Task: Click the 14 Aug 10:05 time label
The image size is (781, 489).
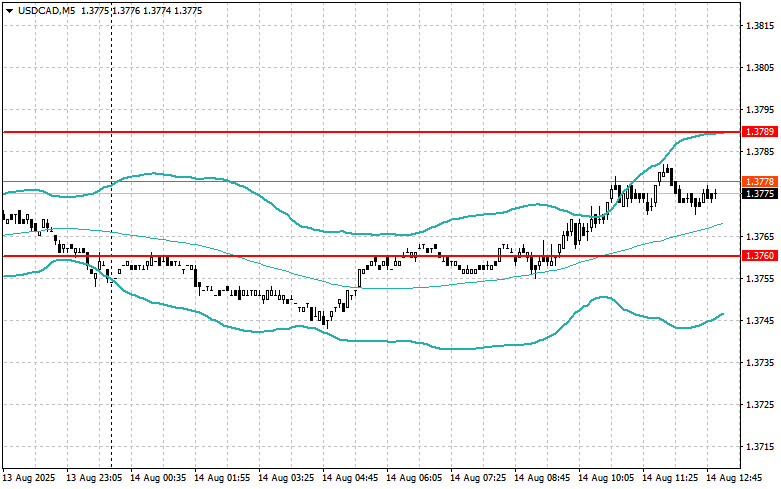Action: 606,478
